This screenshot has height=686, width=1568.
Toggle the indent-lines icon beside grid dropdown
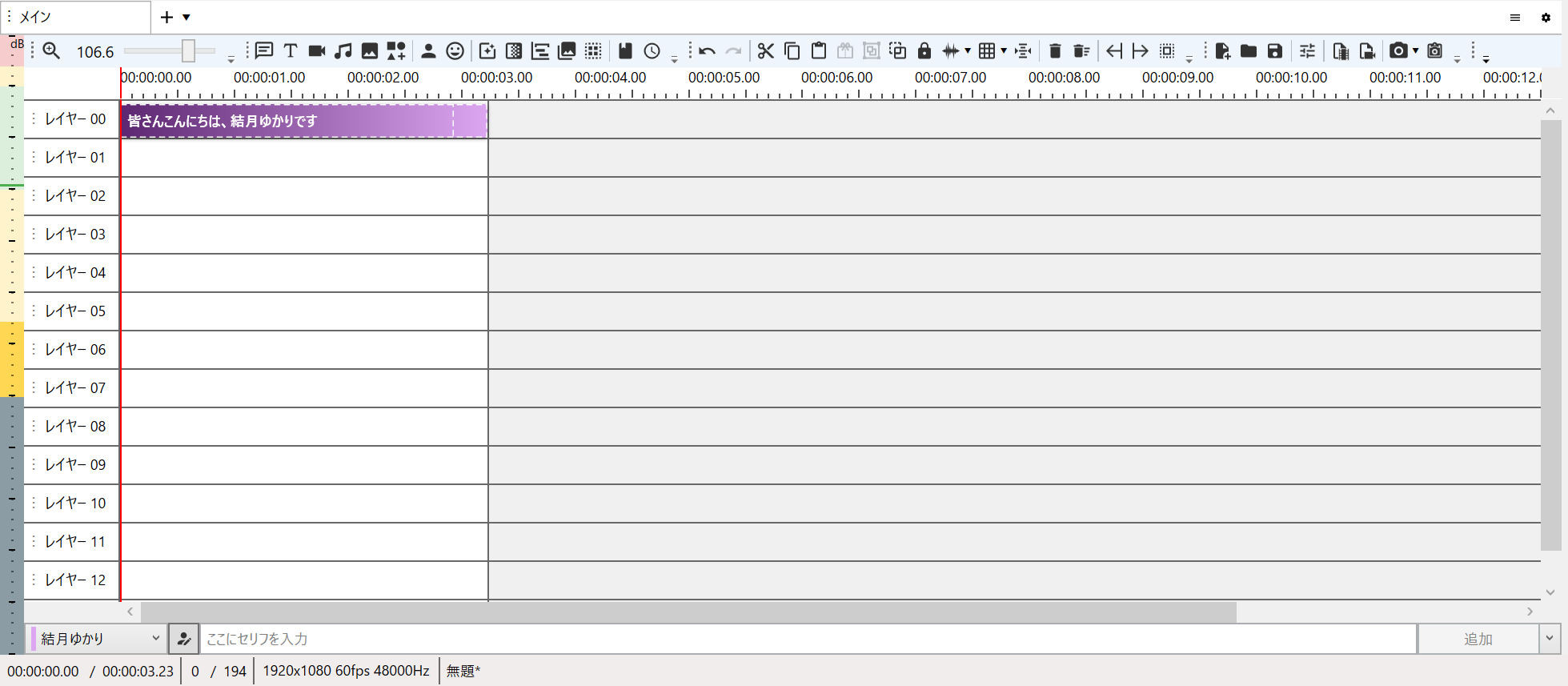[1023, 51]
